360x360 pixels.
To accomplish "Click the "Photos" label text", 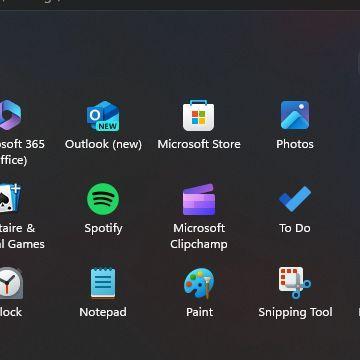I will [x=295, y=144].
